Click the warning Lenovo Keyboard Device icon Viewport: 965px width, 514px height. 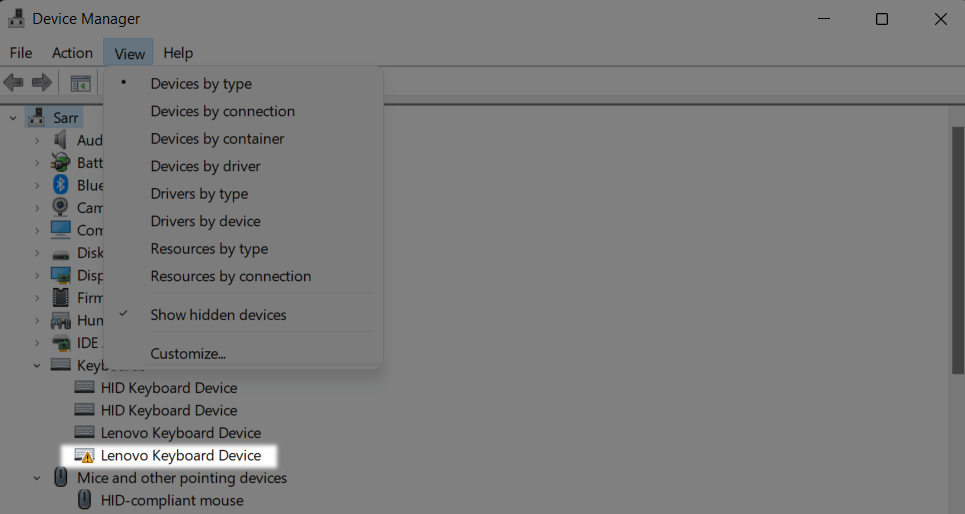(x=85, y=456)
